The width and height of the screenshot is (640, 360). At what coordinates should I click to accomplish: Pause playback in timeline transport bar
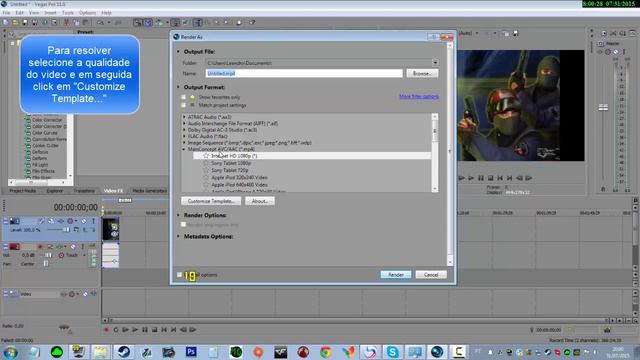(145, 330)
